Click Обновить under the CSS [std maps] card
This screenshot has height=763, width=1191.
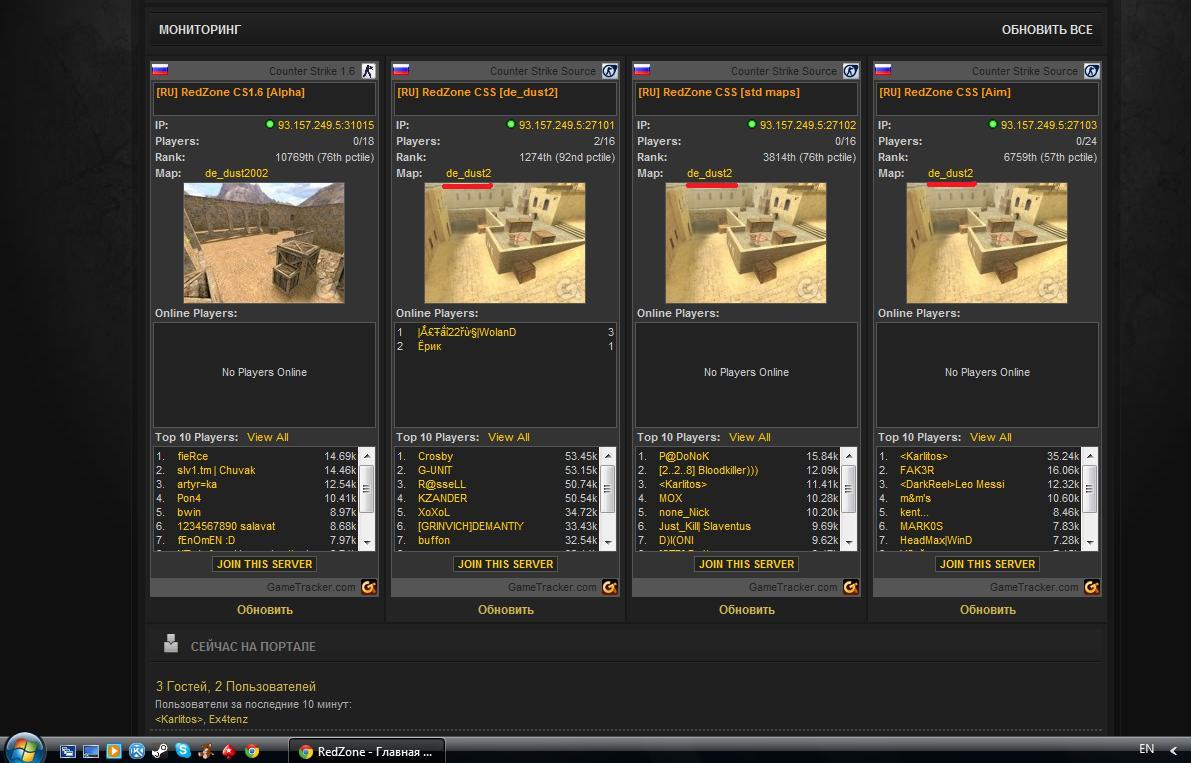click(x=747, y=610)
